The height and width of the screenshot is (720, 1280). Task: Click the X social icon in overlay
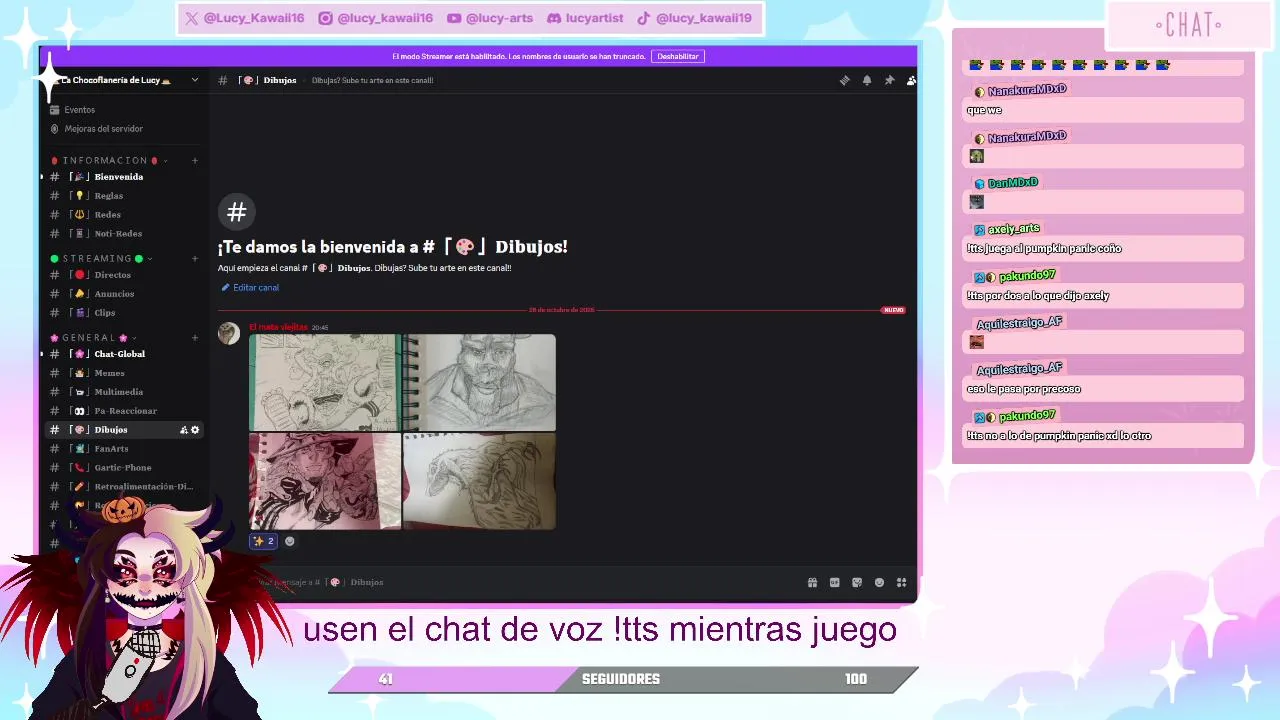pyautogui.click(x=192, y=18)
